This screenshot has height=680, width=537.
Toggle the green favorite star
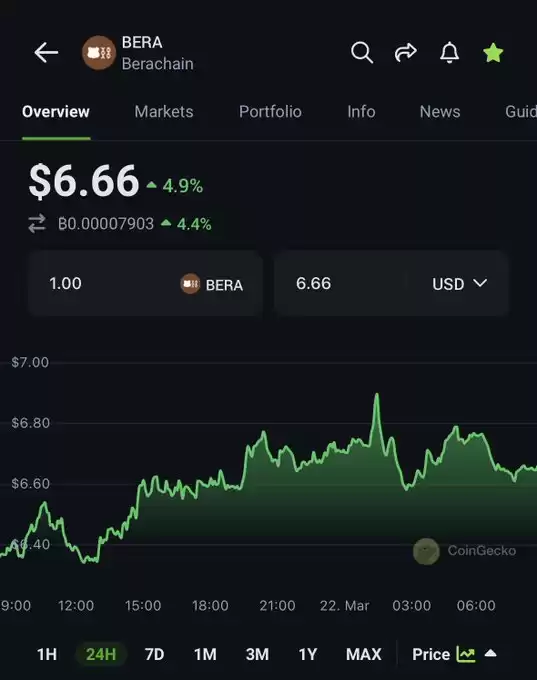[x=493, y=53]
